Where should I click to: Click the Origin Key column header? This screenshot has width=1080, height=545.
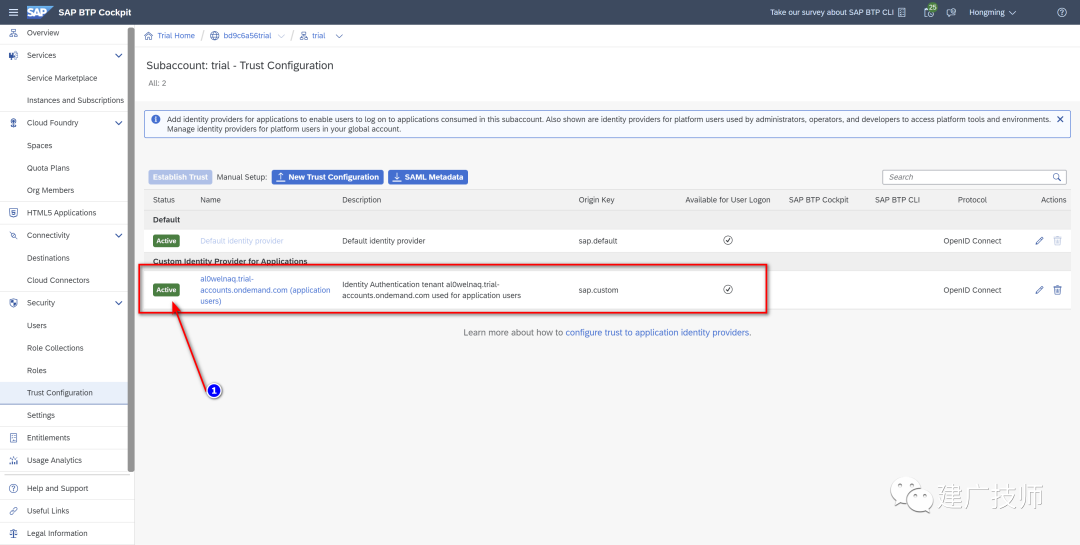click(596, 200)
